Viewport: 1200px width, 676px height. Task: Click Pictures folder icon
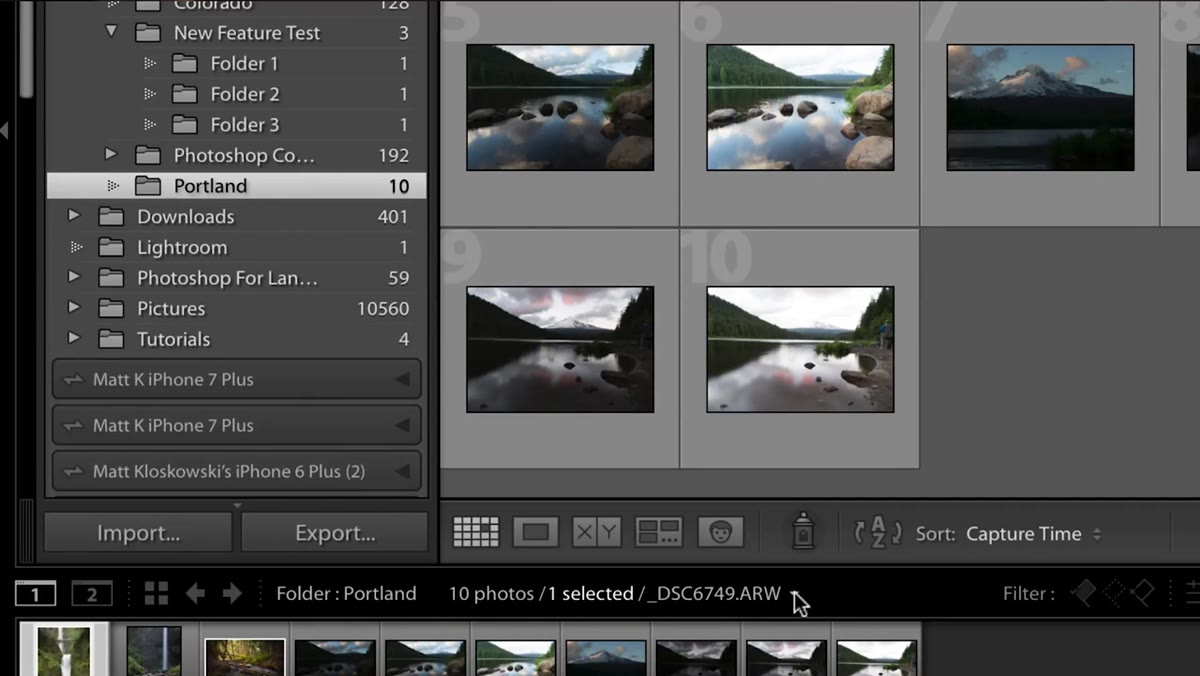pos(111,308)
